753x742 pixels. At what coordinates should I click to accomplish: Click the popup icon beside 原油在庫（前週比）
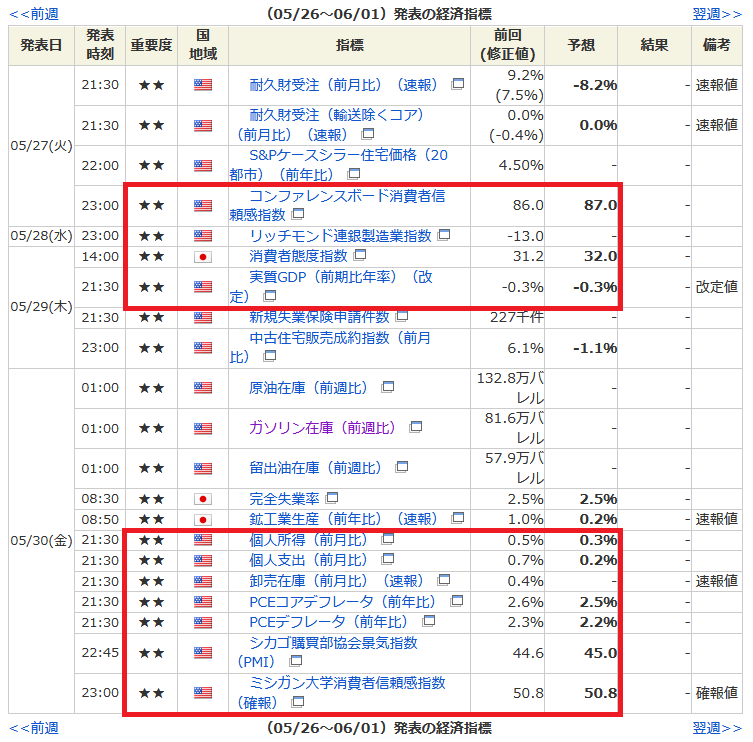pos(387,387)
